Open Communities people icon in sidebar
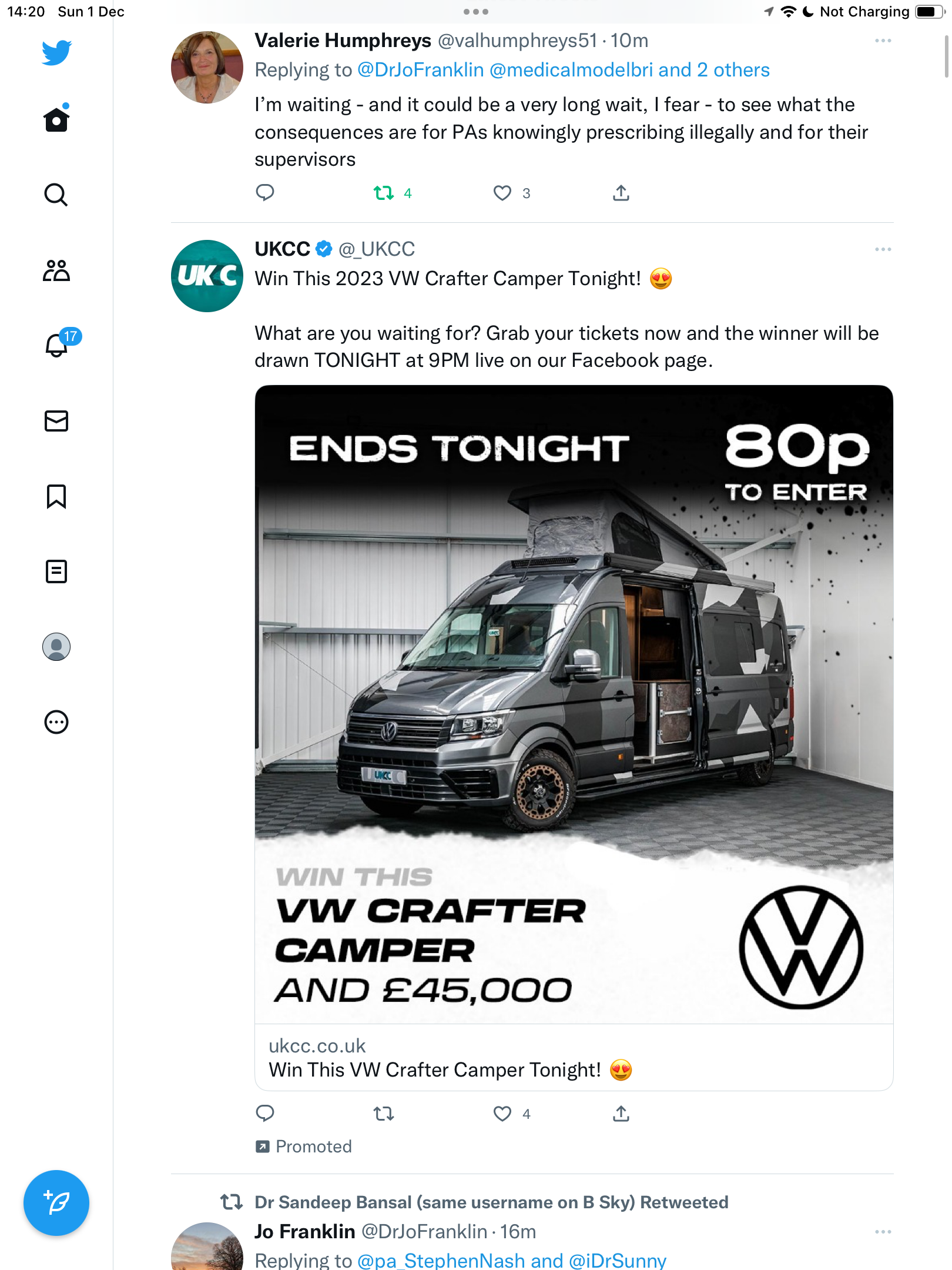Screen dimensions: 952x1270 (56, 270)
